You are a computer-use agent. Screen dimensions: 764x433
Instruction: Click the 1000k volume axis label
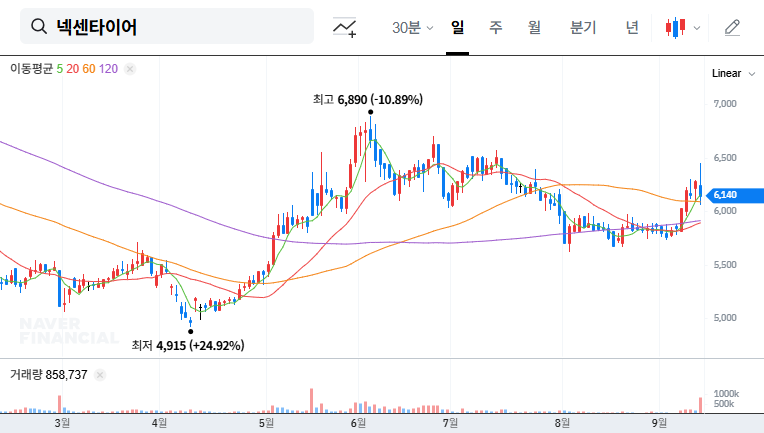(726, 394)
